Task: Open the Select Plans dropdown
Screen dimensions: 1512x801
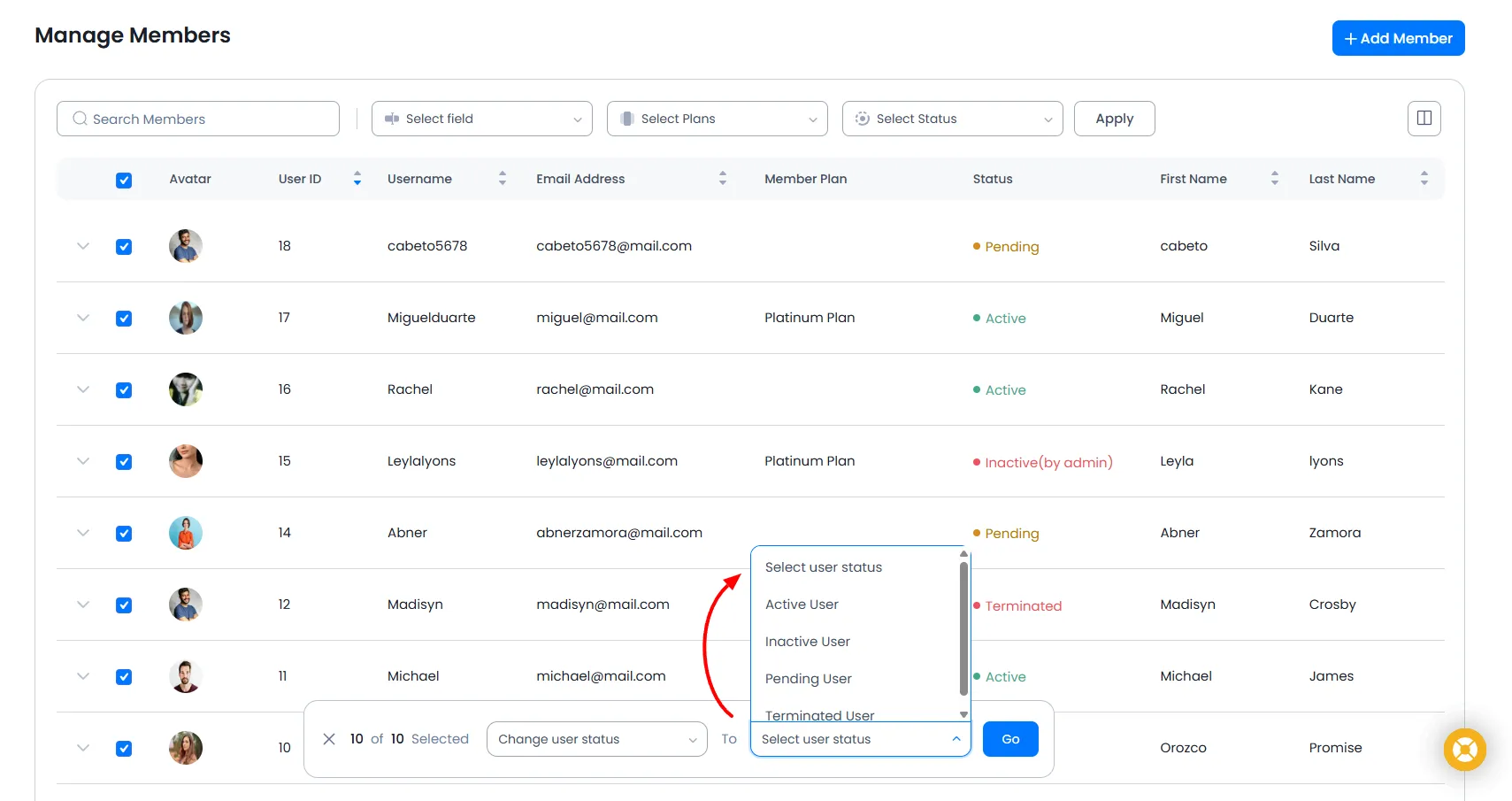Action: click(717, 118)
